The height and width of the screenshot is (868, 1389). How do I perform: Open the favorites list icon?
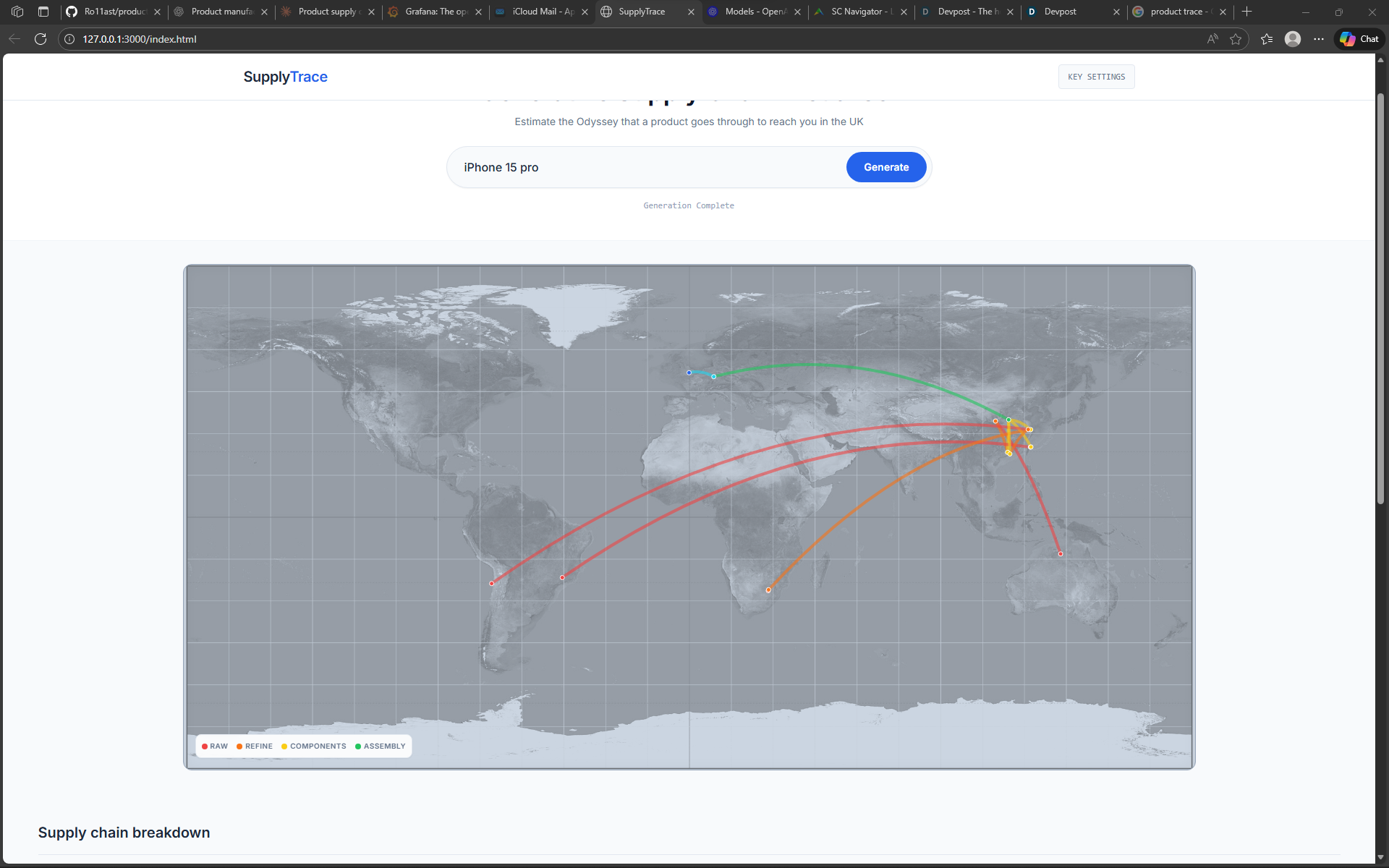click(x=1267, y=39)
